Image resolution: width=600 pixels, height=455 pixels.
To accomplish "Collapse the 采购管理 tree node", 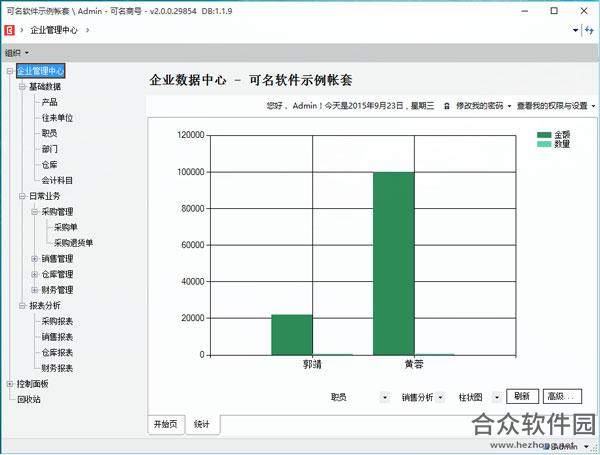I will pos(34,212).
